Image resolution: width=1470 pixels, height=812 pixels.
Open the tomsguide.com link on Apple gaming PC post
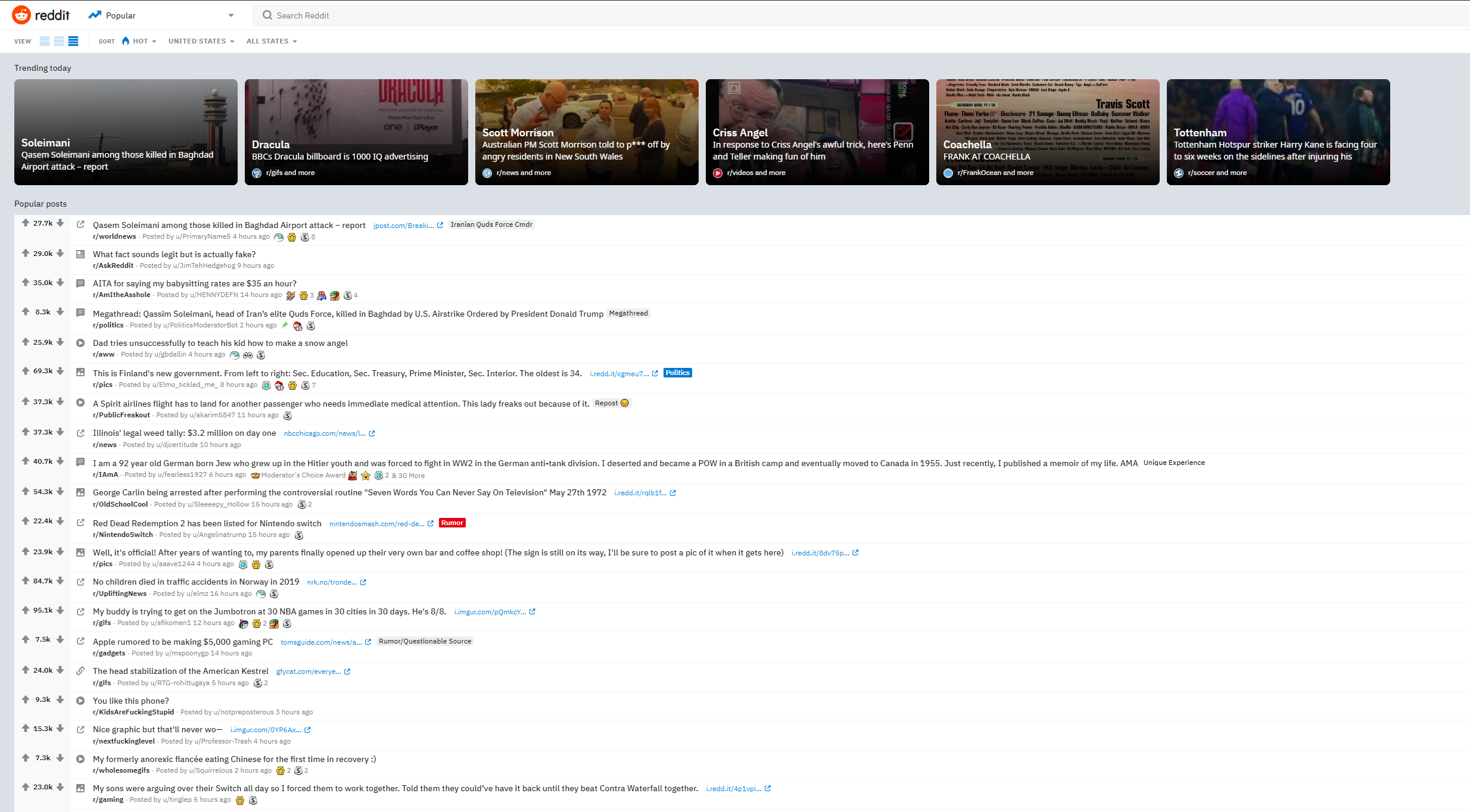322,642
